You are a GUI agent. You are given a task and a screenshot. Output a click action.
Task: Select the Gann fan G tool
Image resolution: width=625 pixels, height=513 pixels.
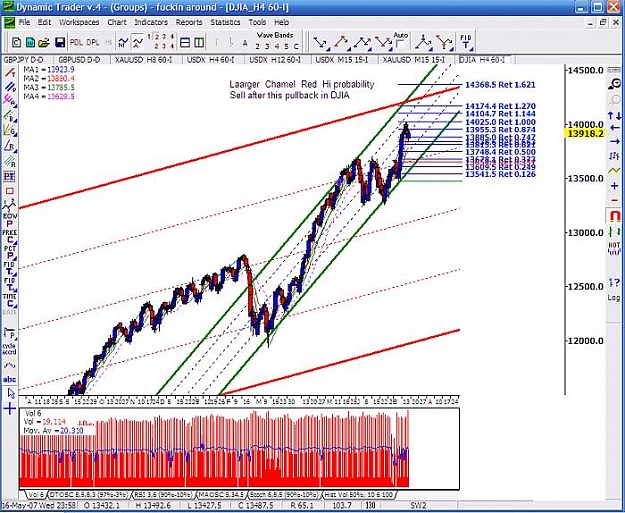[10, 130]
